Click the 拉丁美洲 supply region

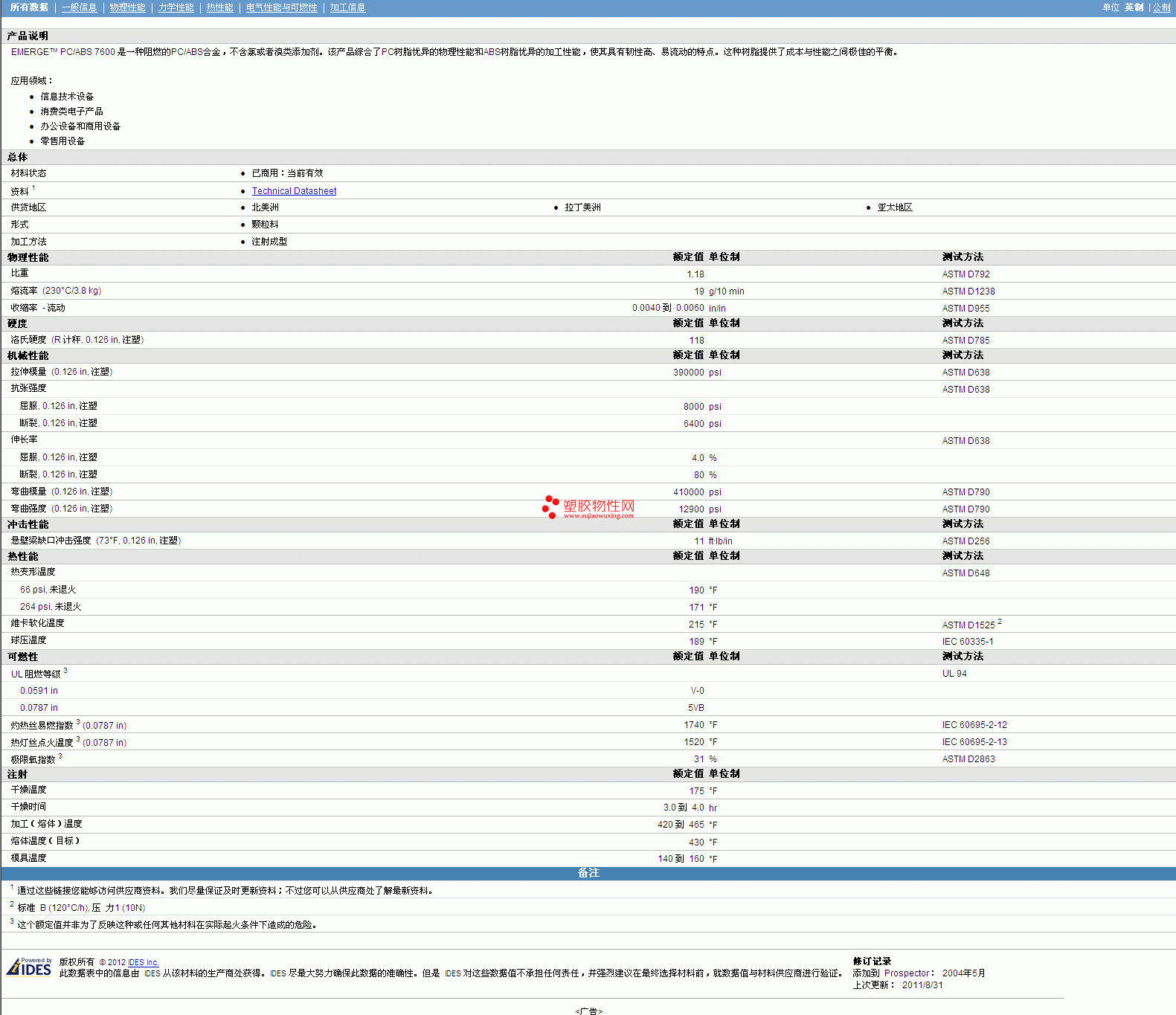[582, 207]
